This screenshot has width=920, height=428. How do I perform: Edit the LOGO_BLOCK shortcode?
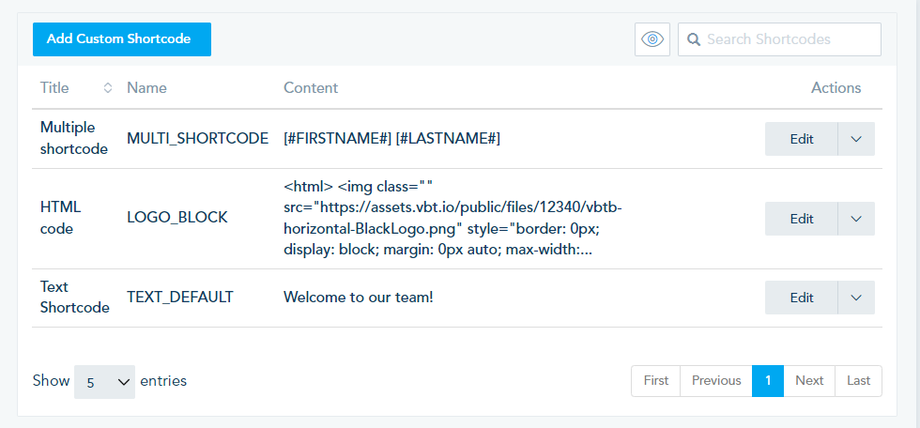coord(801,219)
